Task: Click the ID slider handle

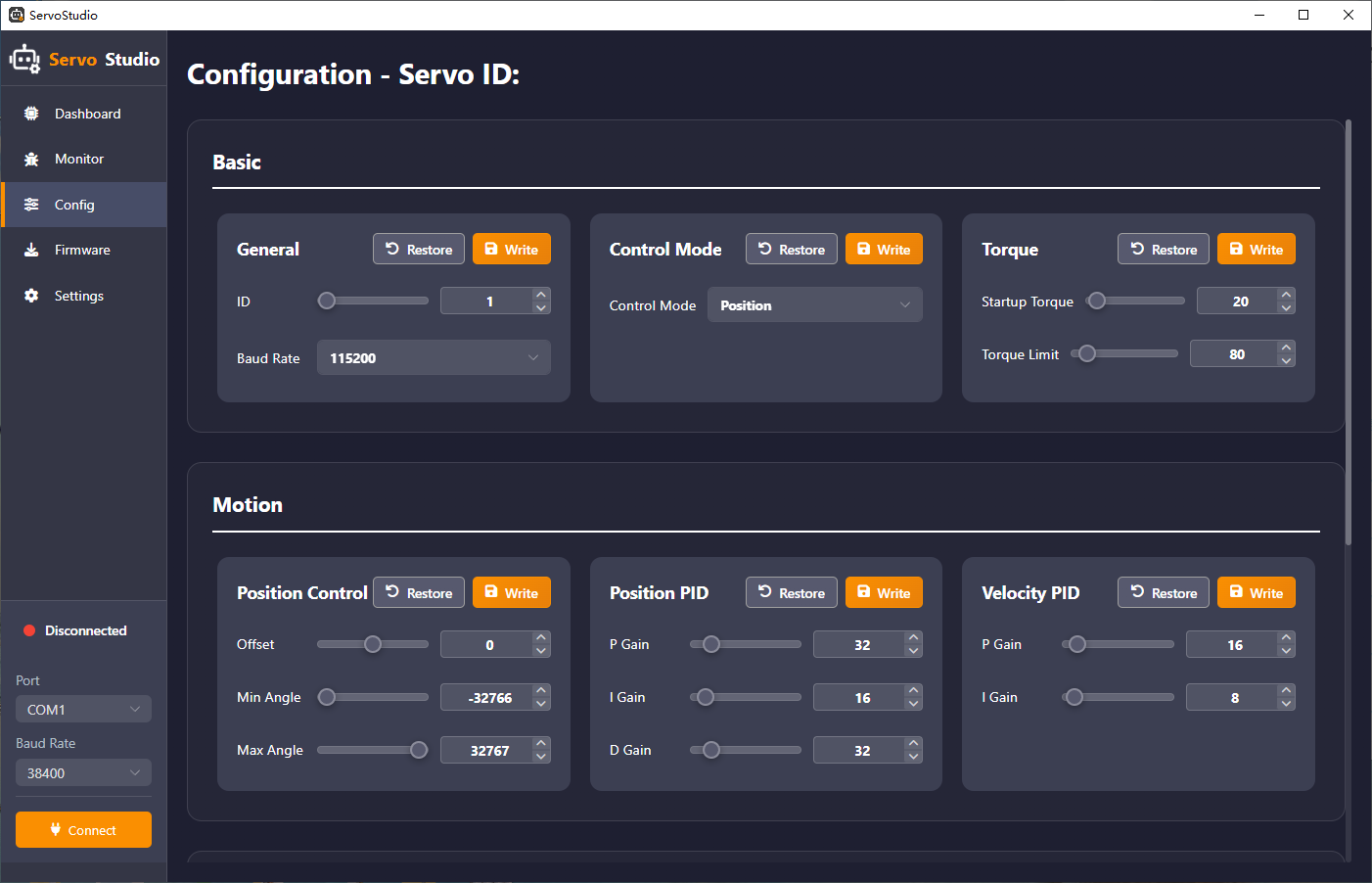Action: [x=327, y=301]
